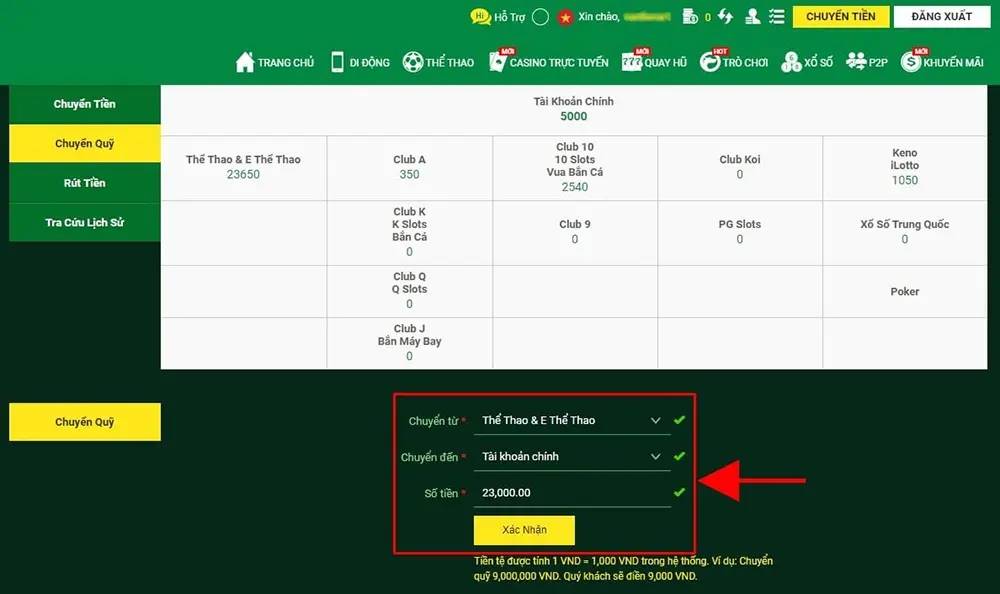Click the ĐĂNG XUẤT logout button
Viewport: 1000px width, 594px height.
tap(942, 17)
